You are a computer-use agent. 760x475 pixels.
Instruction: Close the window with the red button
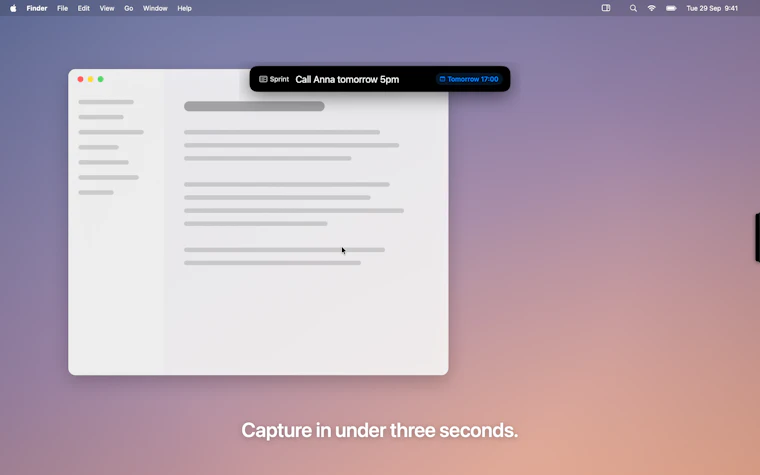(80, 79)
